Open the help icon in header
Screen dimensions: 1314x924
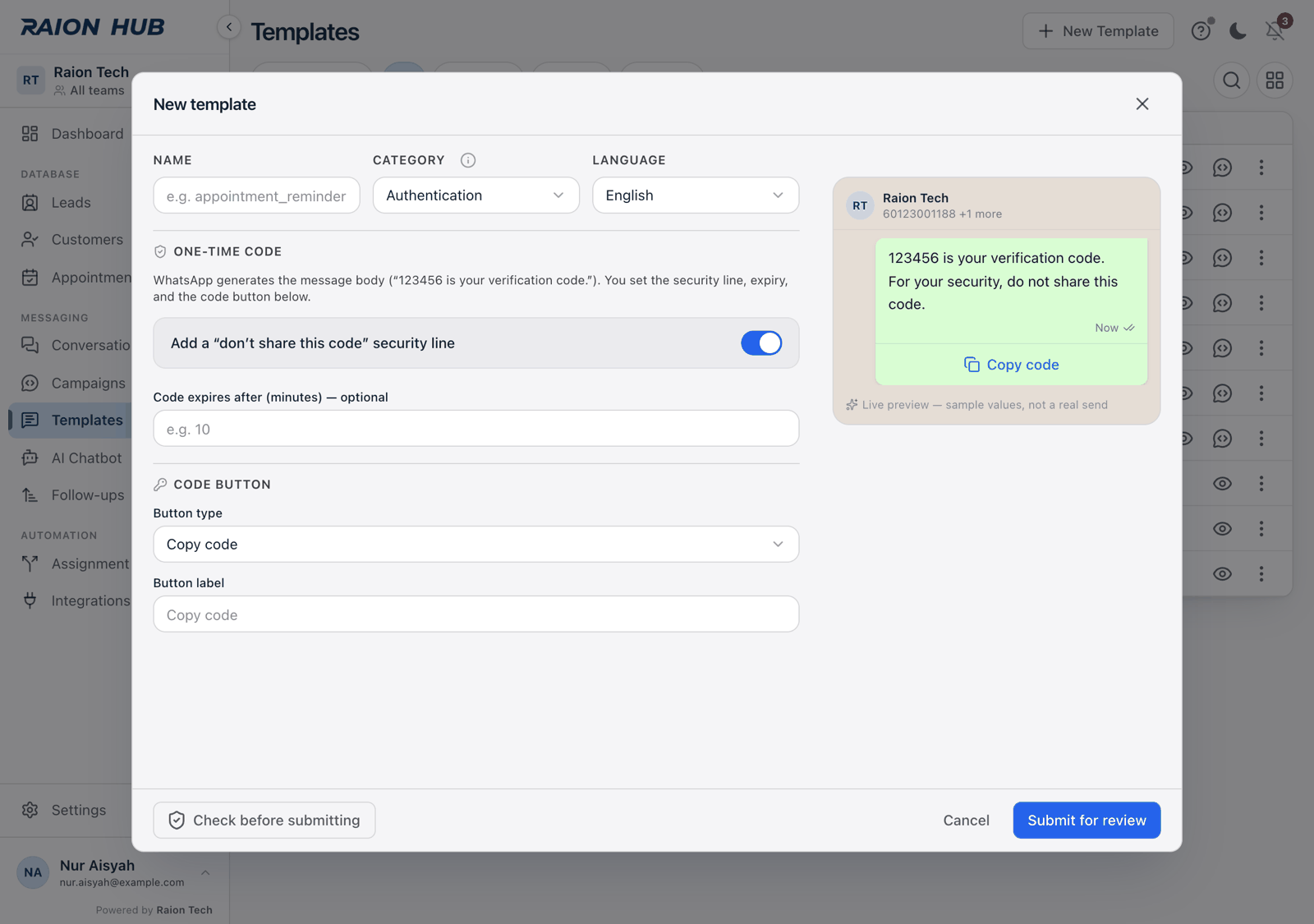pos(1201,31)
